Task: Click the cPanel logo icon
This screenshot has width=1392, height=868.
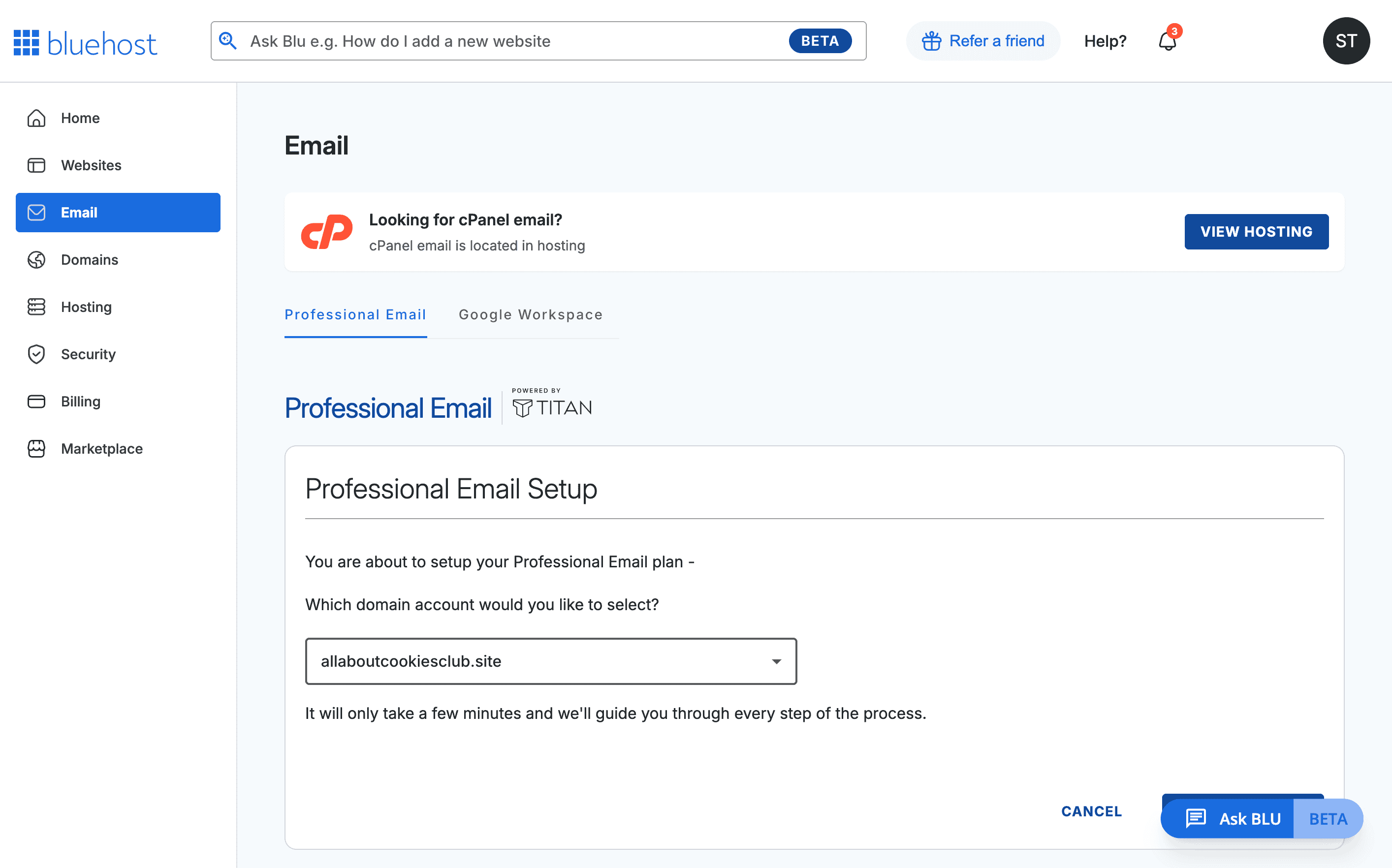Action: pos(327,232)
